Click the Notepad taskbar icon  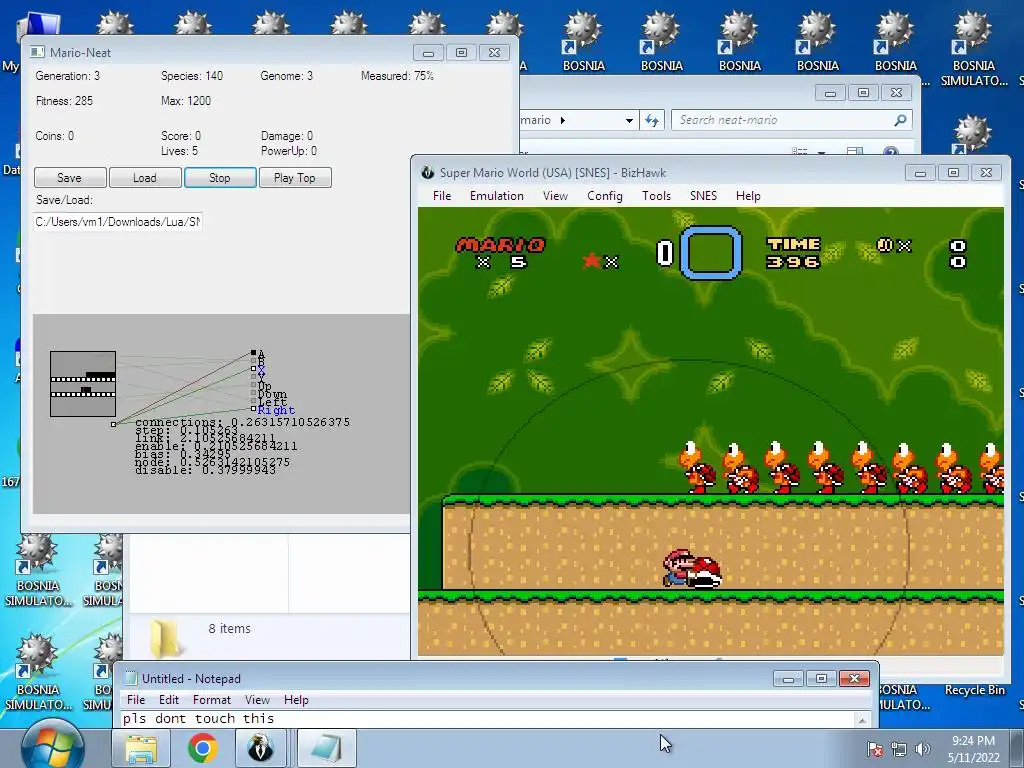tap(327, 748)
